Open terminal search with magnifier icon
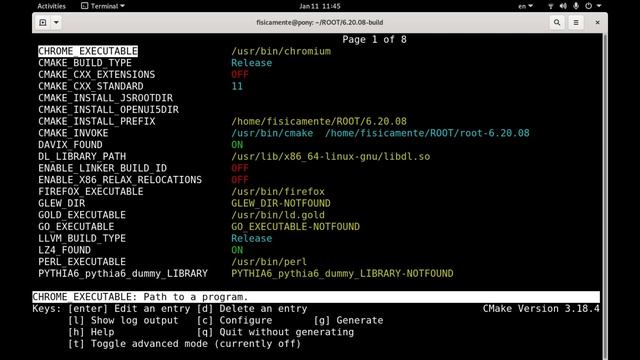The height and width of the screenshot is (360, 640). pyautogui.click(x=557, y=22)
